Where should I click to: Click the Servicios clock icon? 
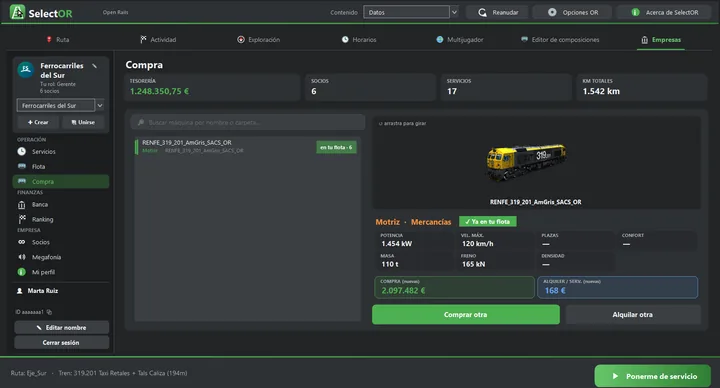(22, 151)
